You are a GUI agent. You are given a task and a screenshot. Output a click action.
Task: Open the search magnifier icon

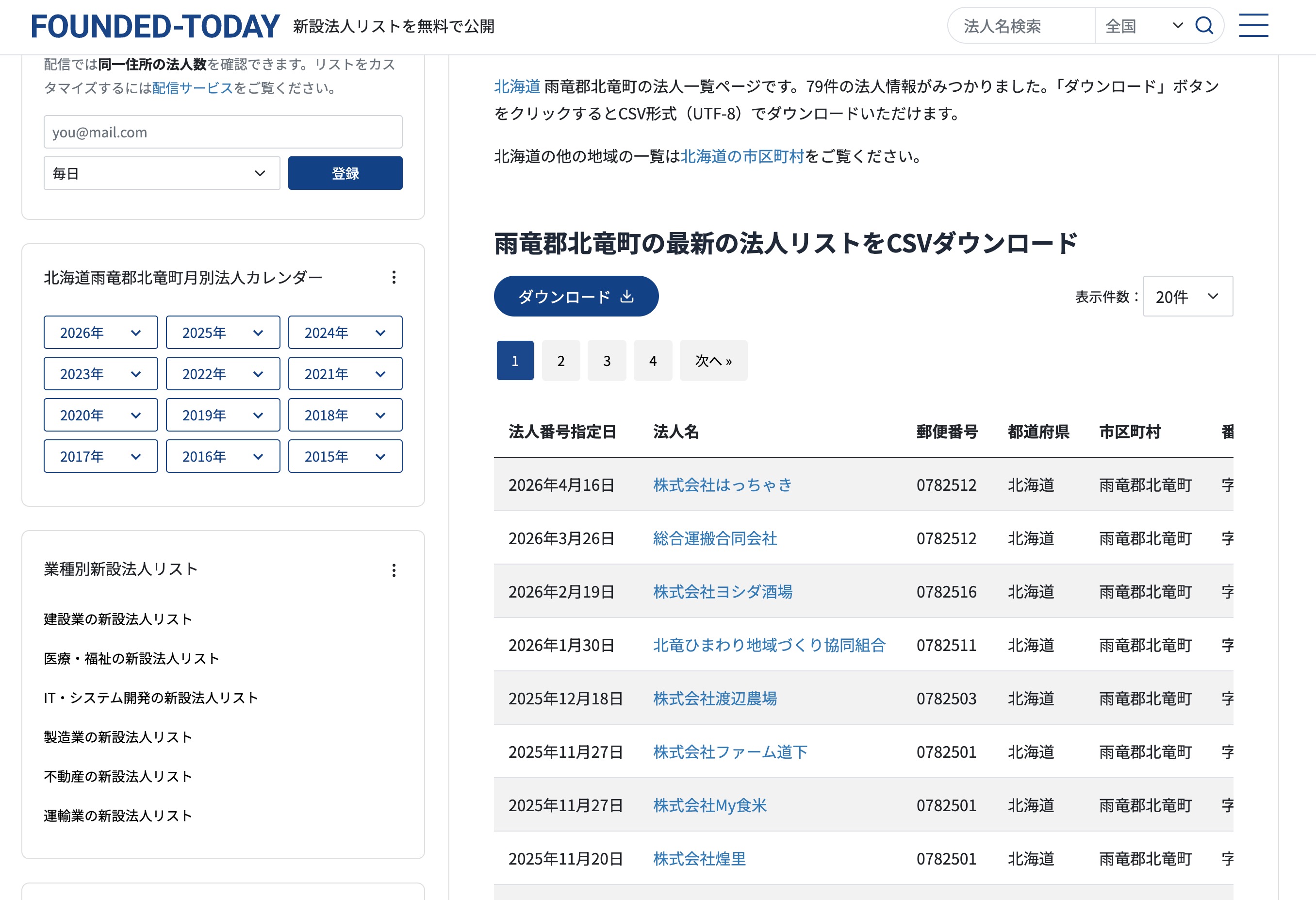pyautogui.click(x=1204, y=25)
